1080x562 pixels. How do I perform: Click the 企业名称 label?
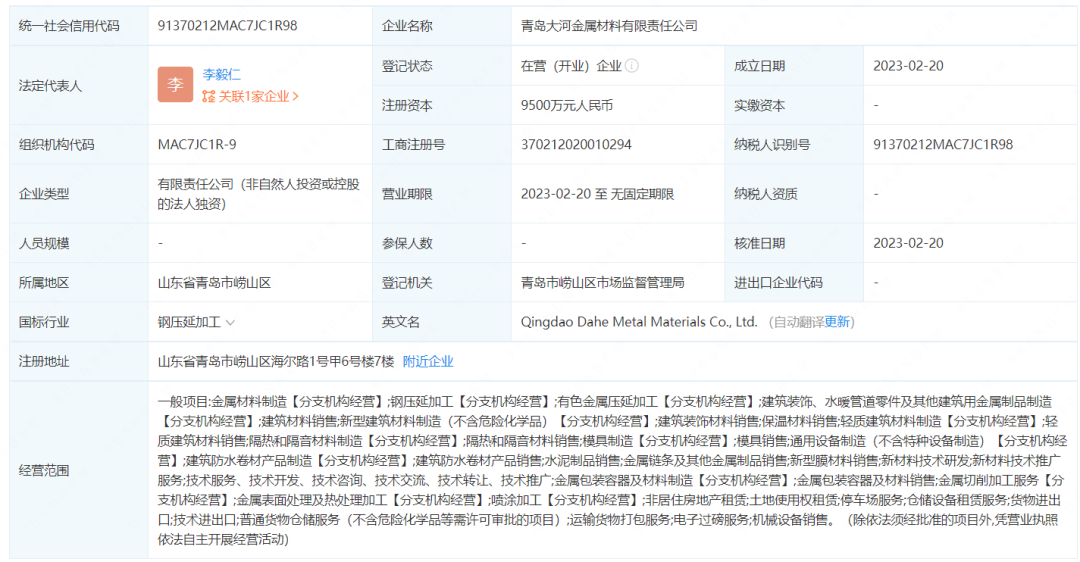tap(407, 25)
